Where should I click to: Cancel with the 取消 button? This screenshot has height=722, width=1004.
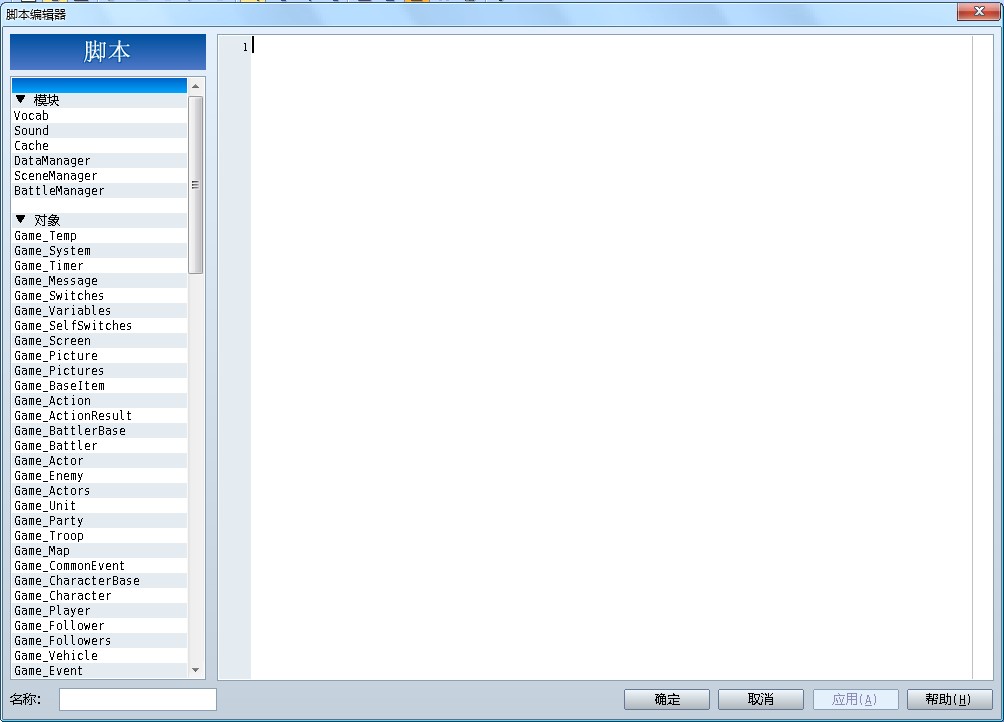[x=761, y=700]
